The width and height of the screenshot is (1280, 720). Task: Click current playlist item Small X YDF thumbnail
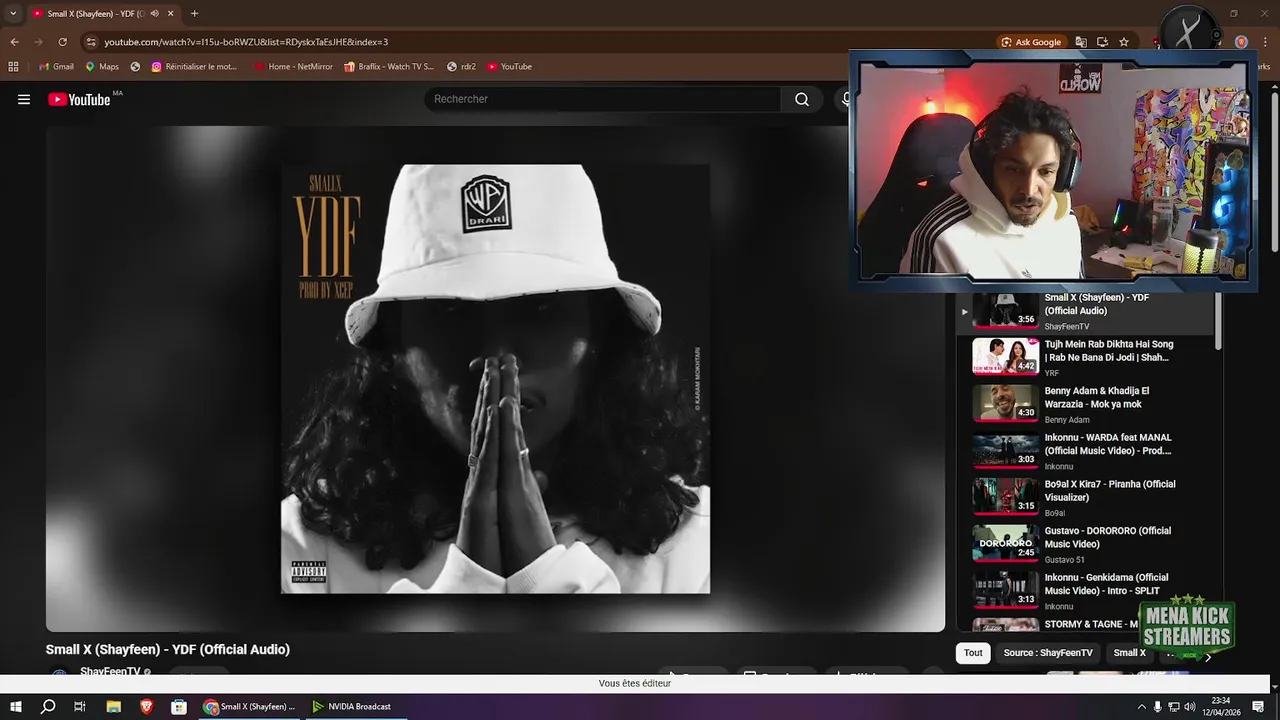pos(1006,310)
